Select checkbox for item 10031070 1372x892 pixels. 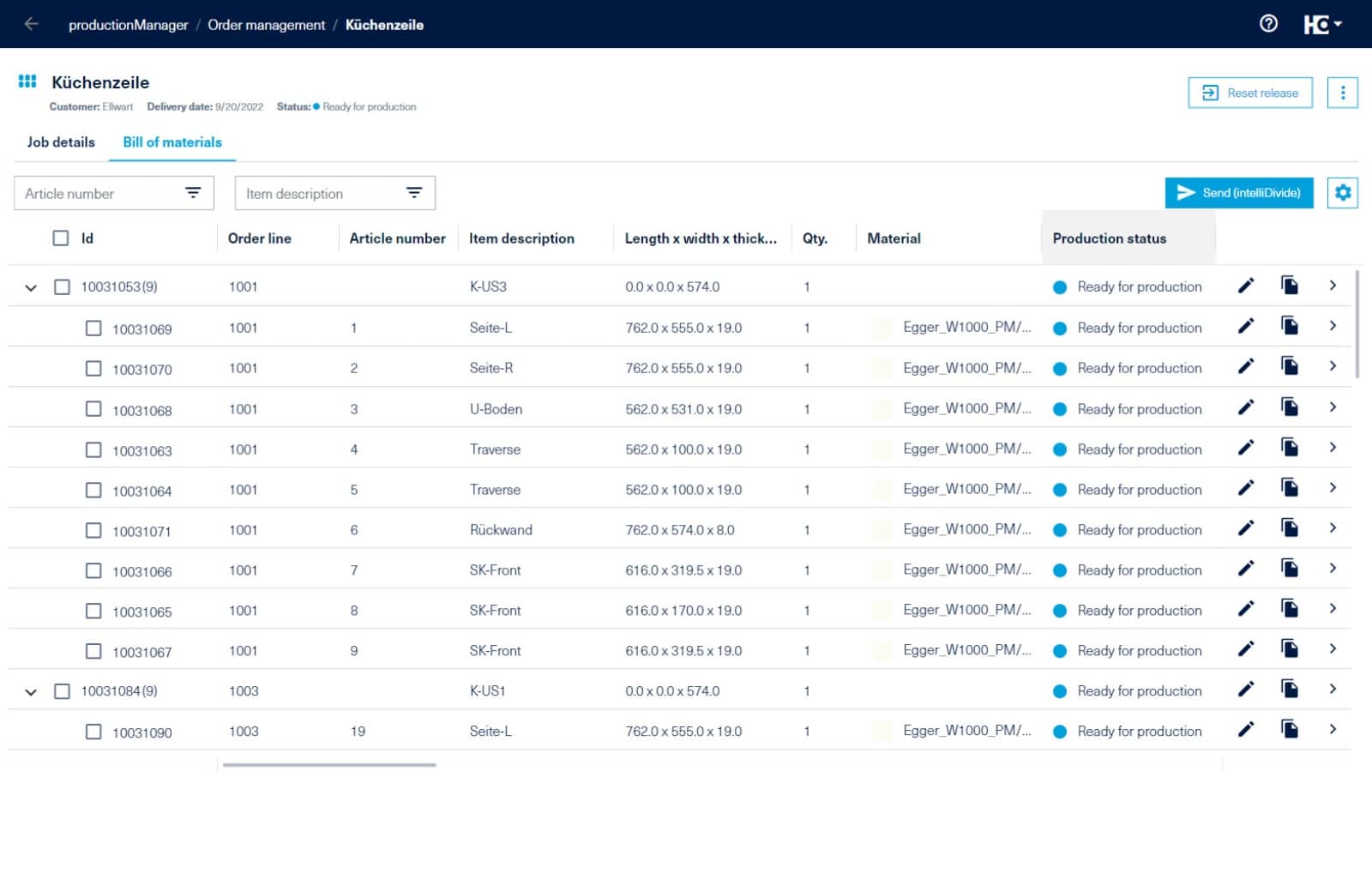tap(93, 368)
